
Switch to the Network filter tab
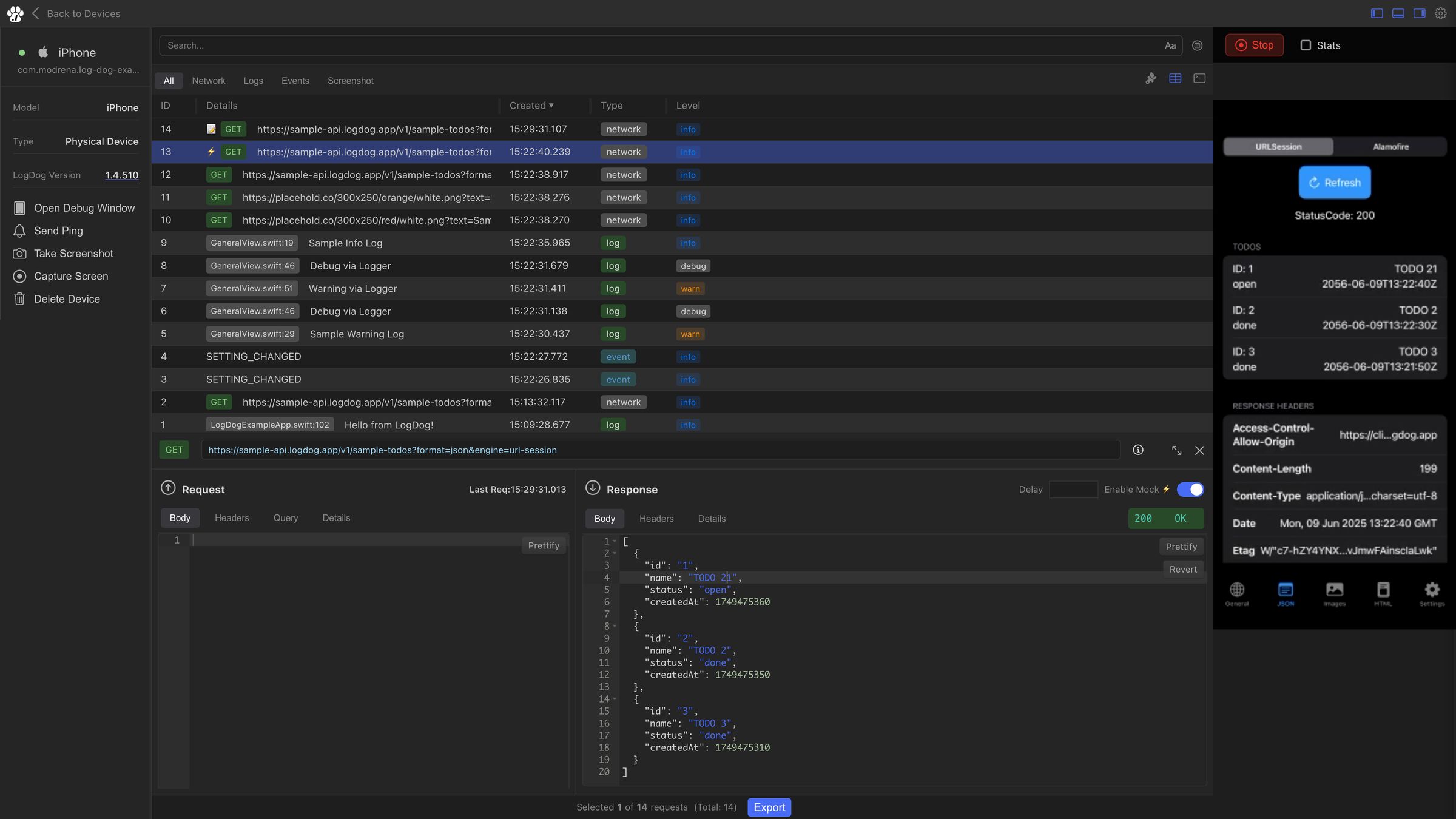(209, 80)
